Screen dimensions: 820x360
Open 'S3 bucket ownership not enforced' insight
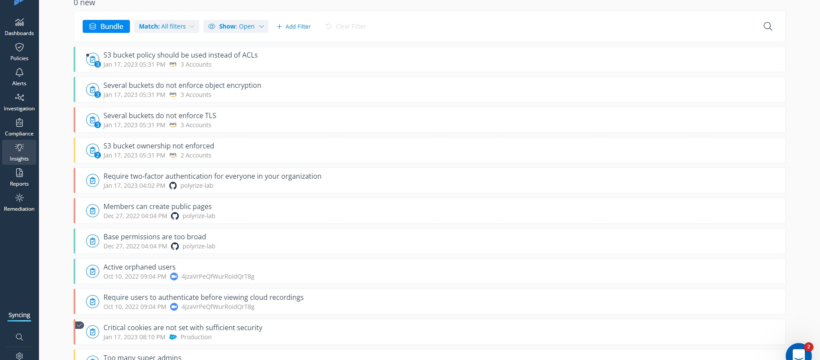click(x=158, y=146)
